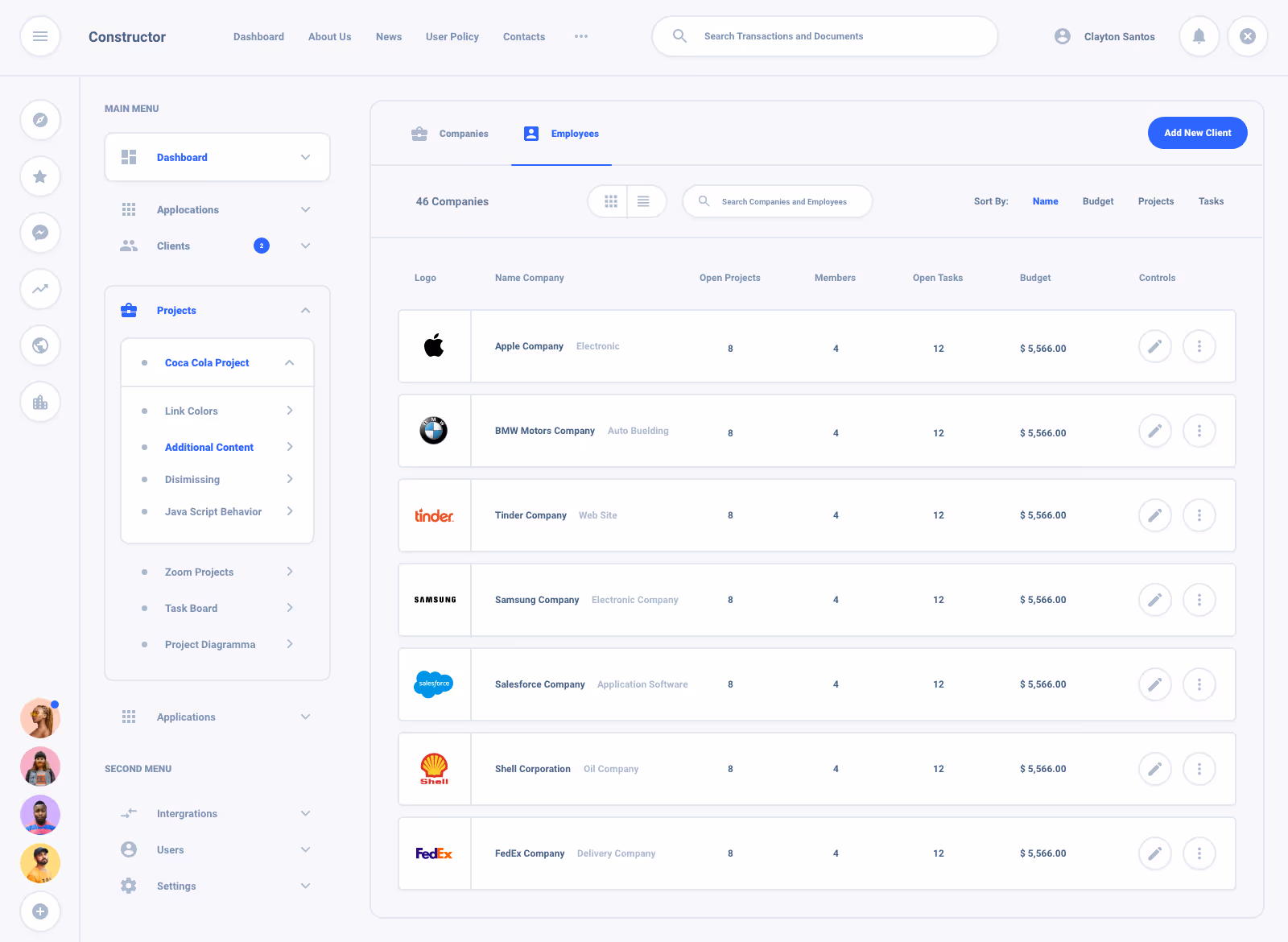This screenshot has height=942, width=1288.
Task: Click the analytics trend chart icon
Action: 40,289
